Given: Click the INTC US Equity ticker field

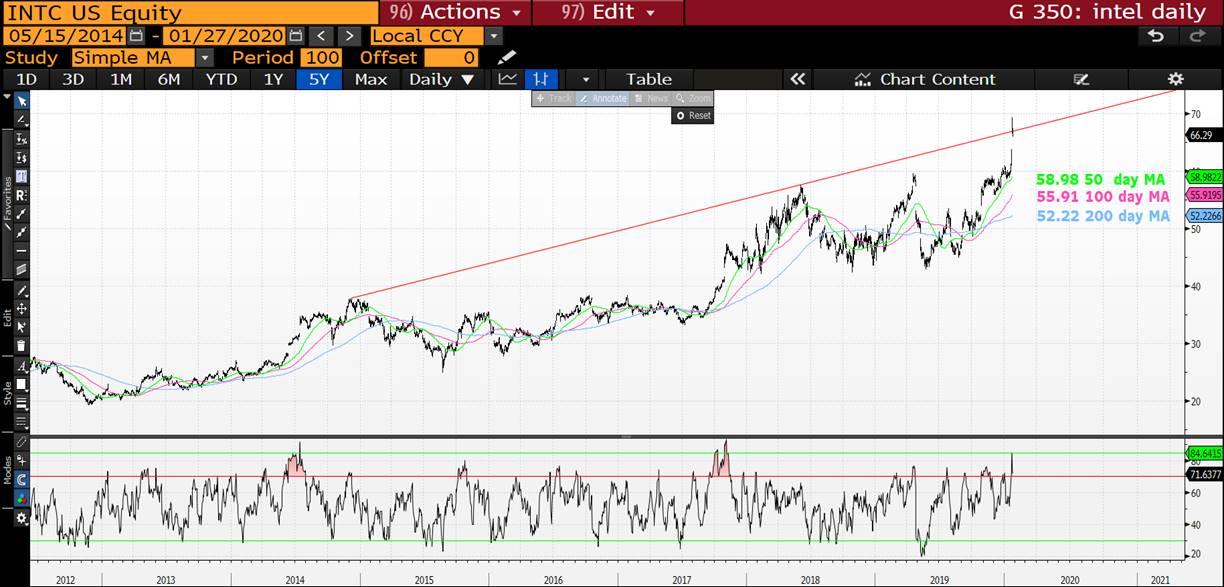Looking at the screenshot, I should (190, 13).
